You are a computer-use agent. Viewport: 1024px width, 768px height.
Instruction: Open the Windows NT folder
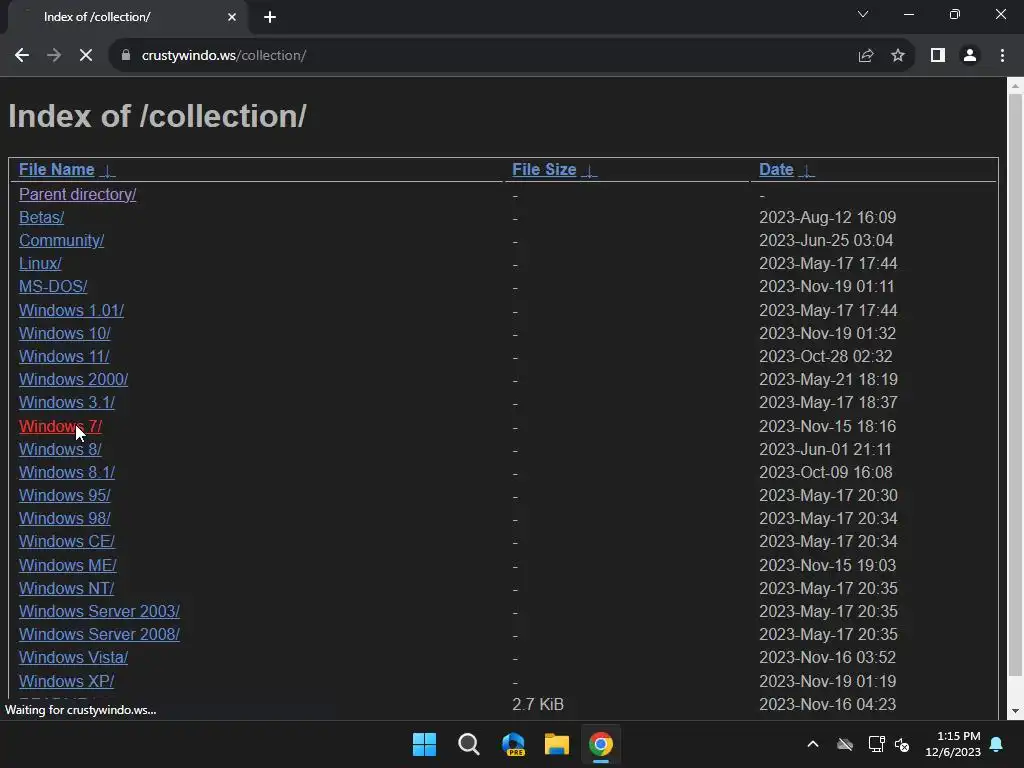pyautogui.click(x=67, y=588)
